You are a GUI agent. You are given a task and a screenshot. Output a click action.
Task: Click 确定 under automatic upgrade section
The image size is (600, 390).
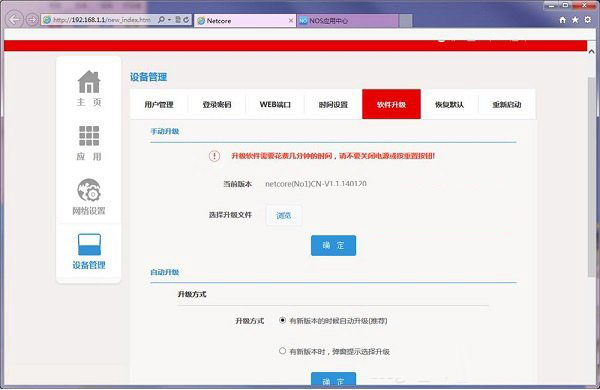pos(333,379)
